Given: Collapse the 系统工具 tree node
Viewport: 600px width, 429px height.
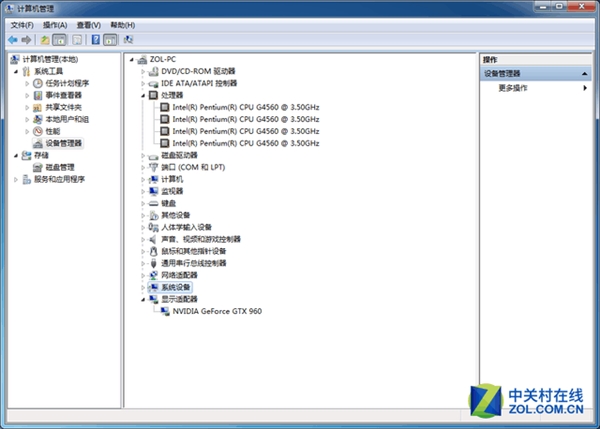Looking at the screenshot, I should [x=16, y=72].
